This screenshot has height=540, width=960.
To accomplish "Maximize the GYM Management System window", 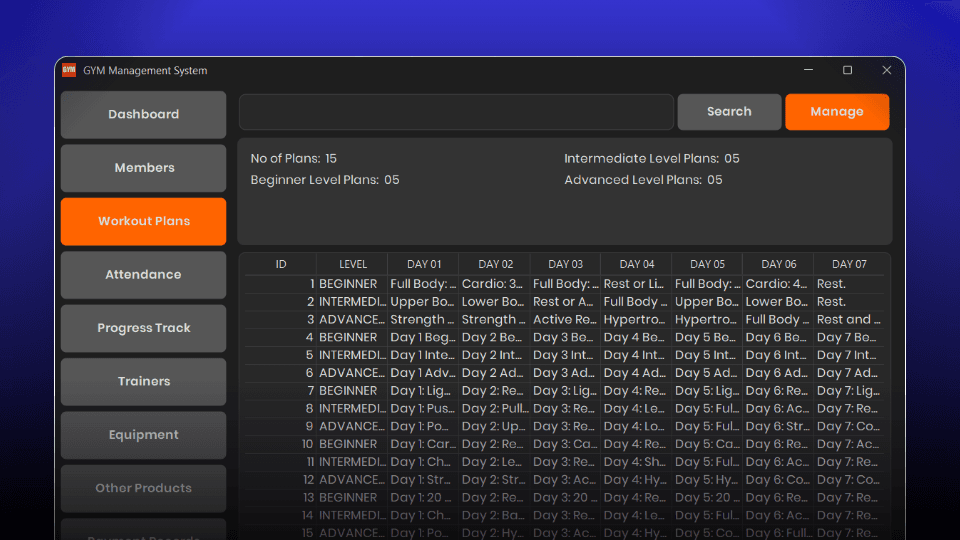I will click(847, 70).
